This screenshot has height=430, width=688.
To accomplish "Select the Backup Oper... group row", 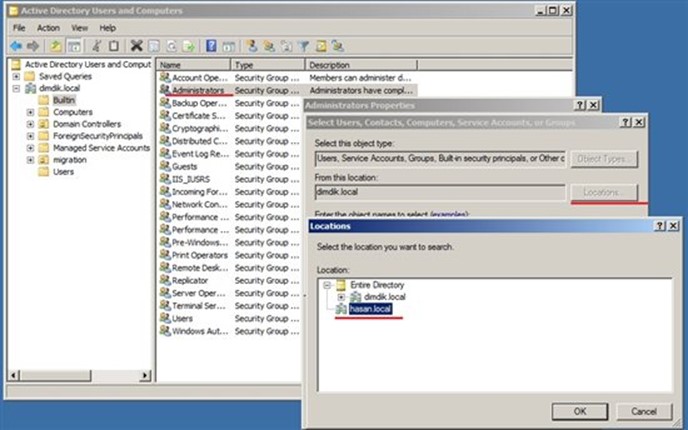I will click(x=230, y=103).
